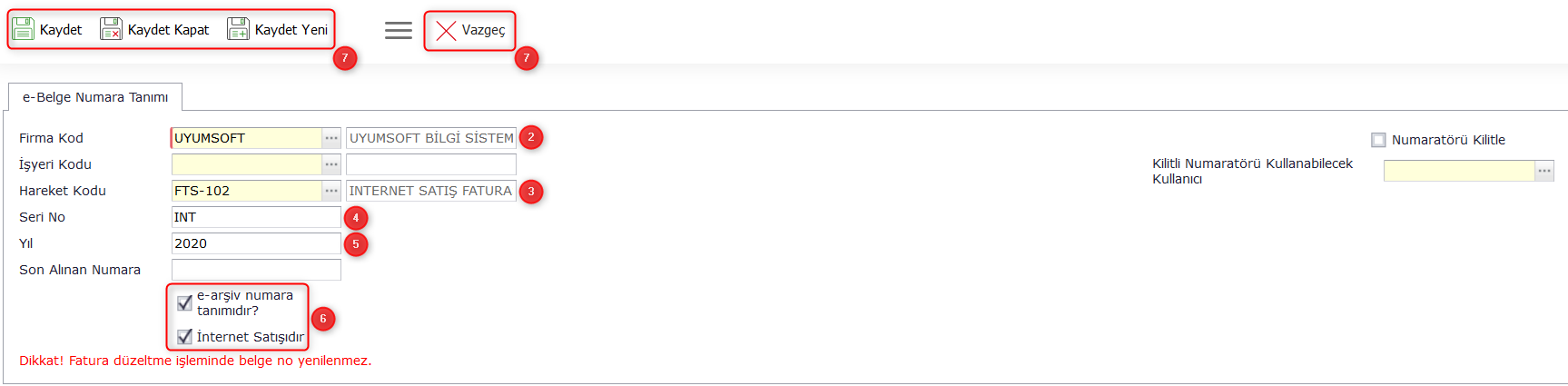
Task: Toggle the İnternet Satışıdır checkbox
Action: [x=184, y=337]
